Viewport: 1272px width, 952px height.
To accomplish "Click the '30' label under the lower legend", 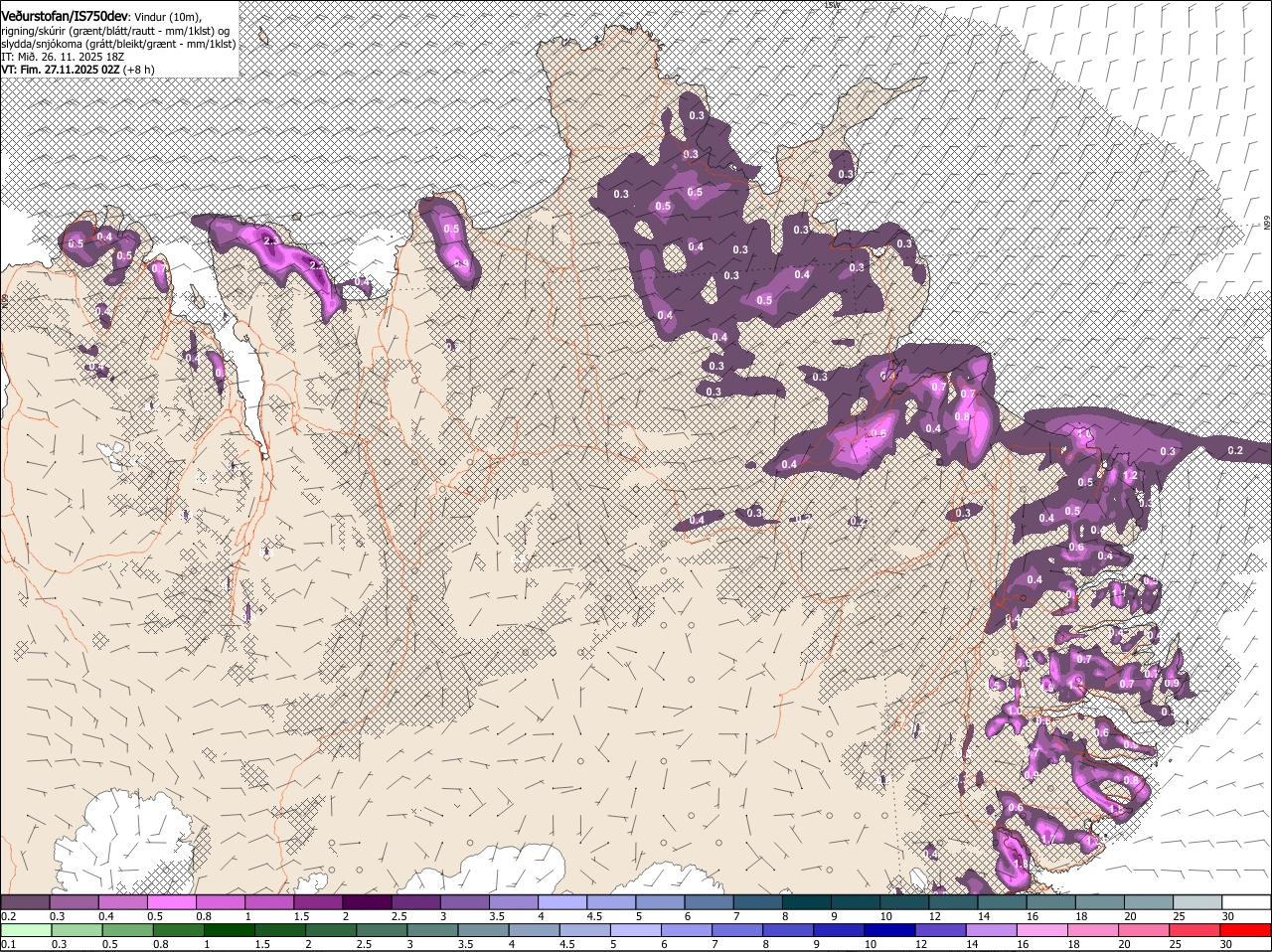I will tap(1225, 944).
